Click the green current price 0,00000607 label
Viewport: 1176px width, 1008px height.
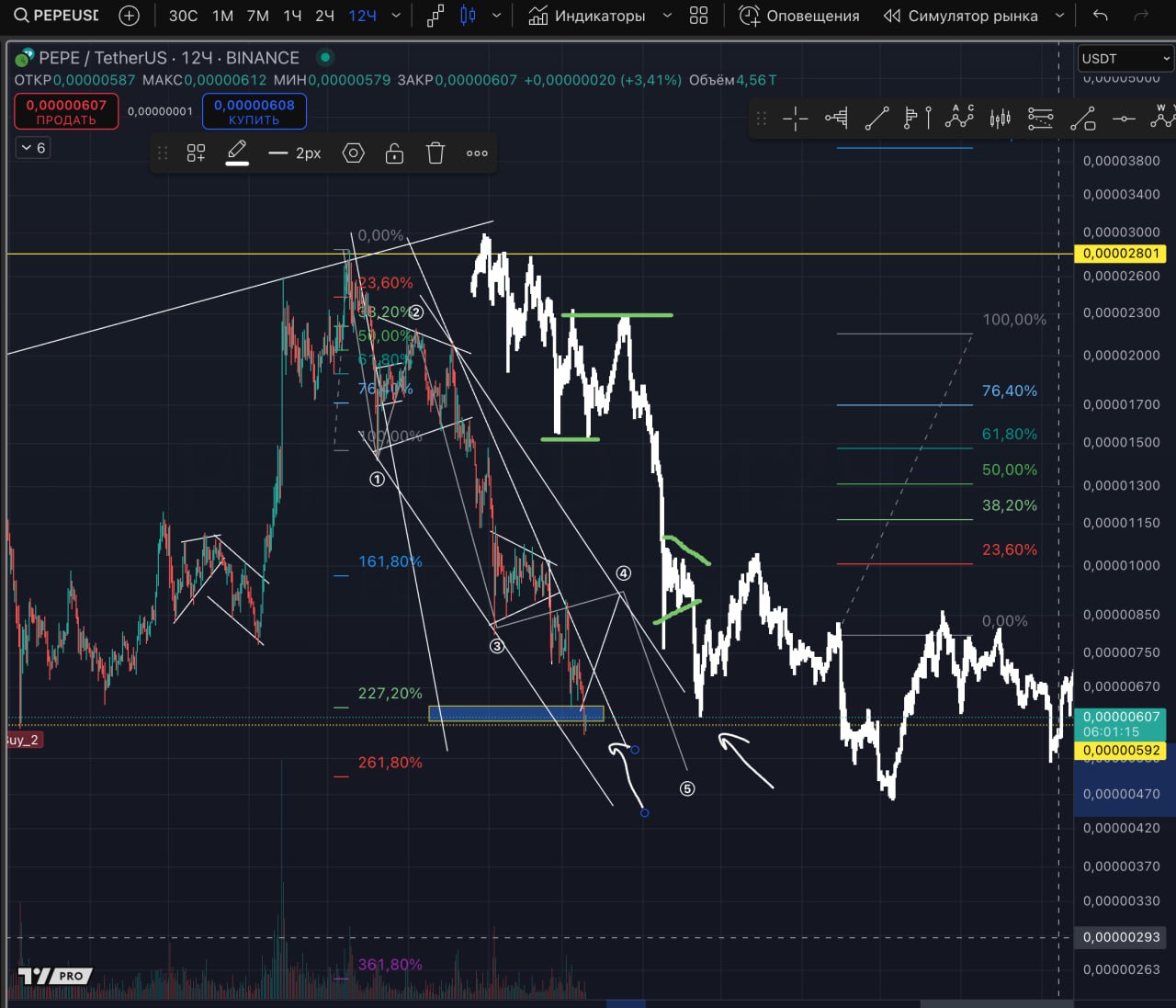click(1120, 723)
